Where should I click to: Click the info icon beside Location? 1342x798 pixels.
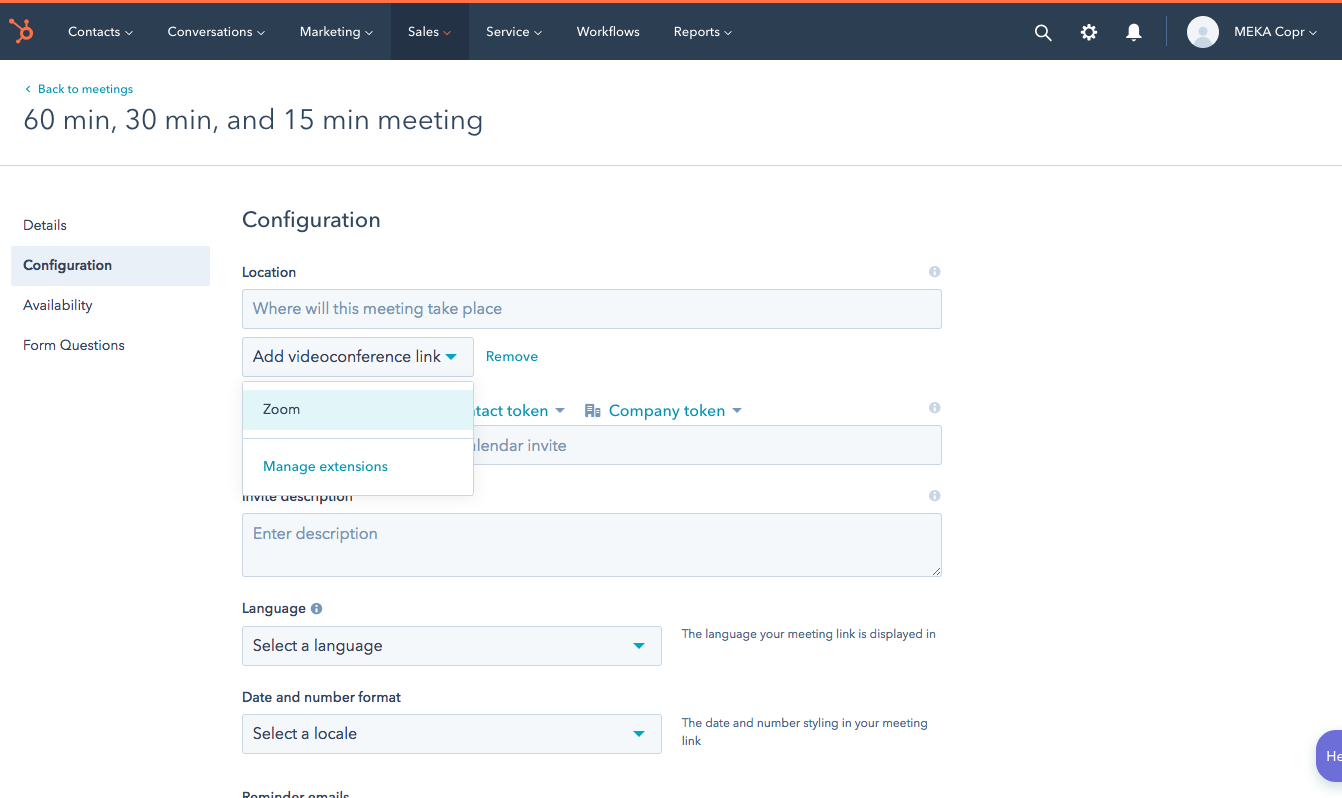pos(934,272)
